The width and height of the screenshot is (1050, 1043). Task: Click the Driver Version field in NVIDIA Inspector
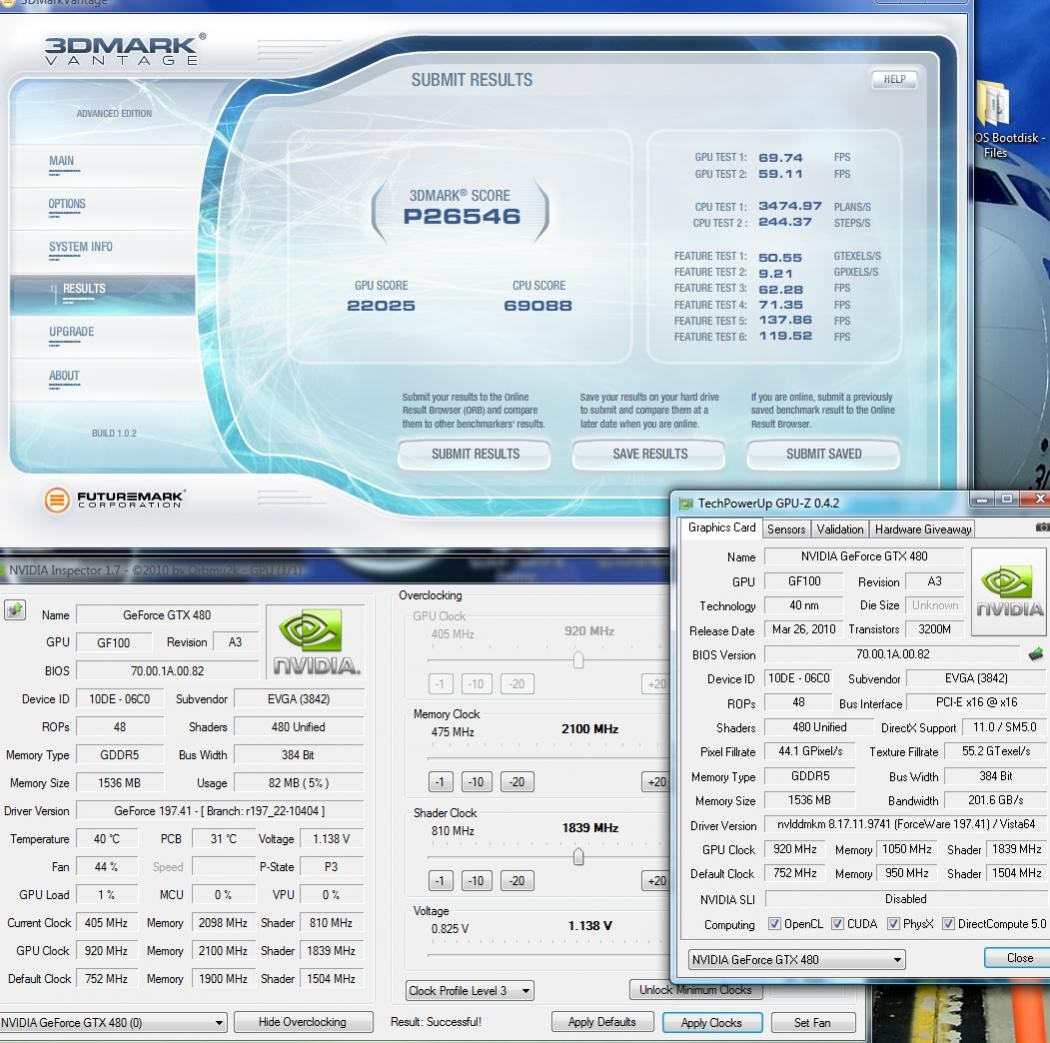pyautogui.click(x=220, y=811)
